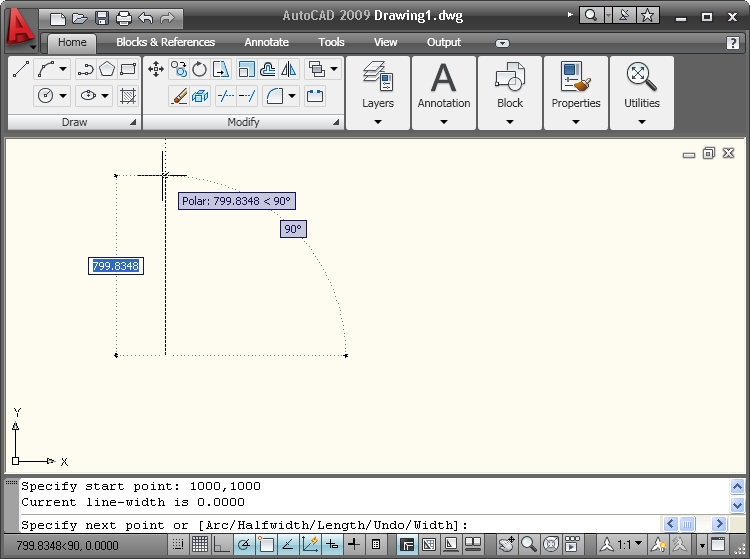Screen dimensions: 750x559
Task: Expand the Draw Order dropdown arrow
Action: 334,69
